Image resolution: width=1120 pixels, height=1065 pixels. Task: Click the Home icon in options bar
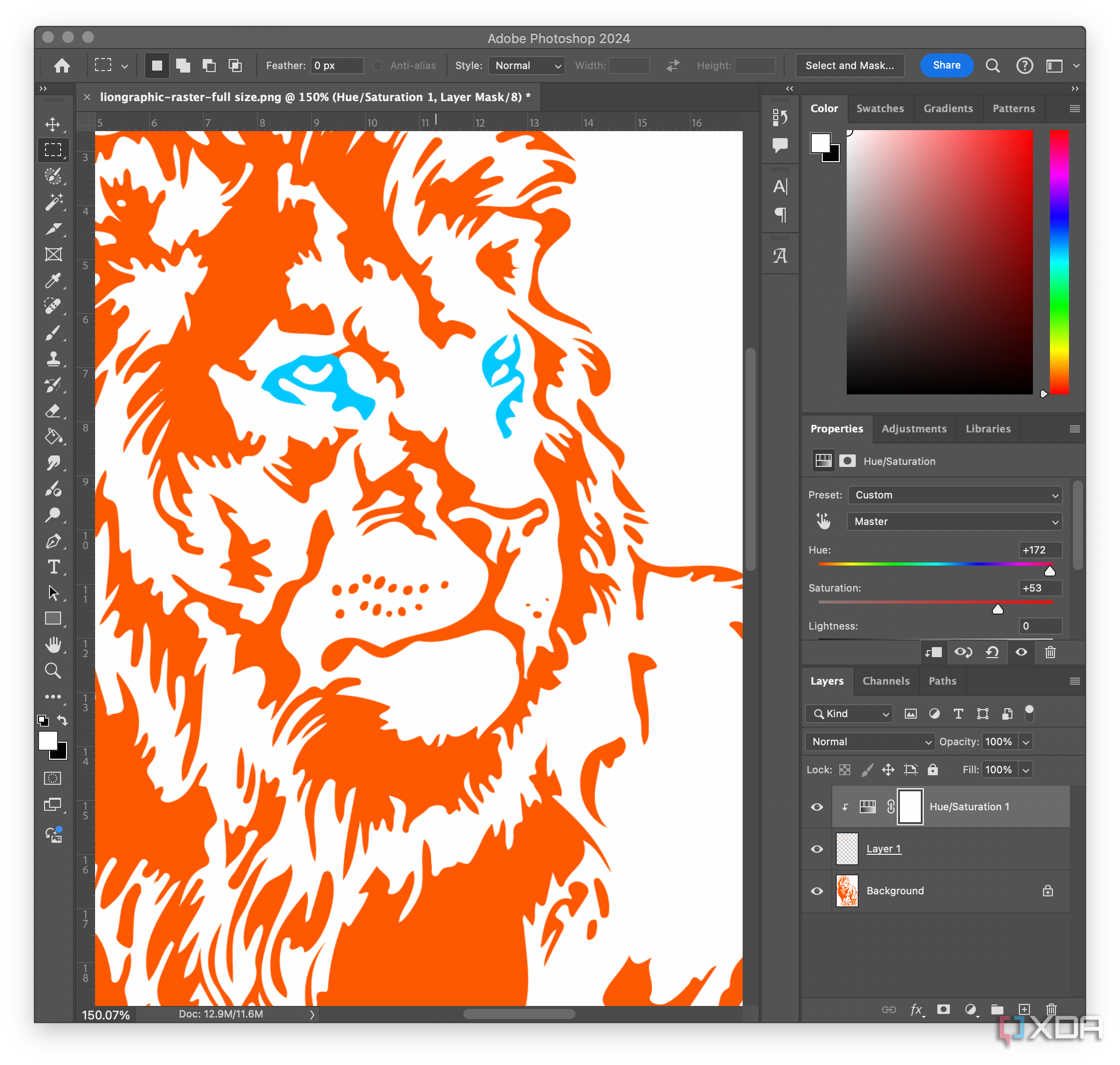click(x=62, y=66)
